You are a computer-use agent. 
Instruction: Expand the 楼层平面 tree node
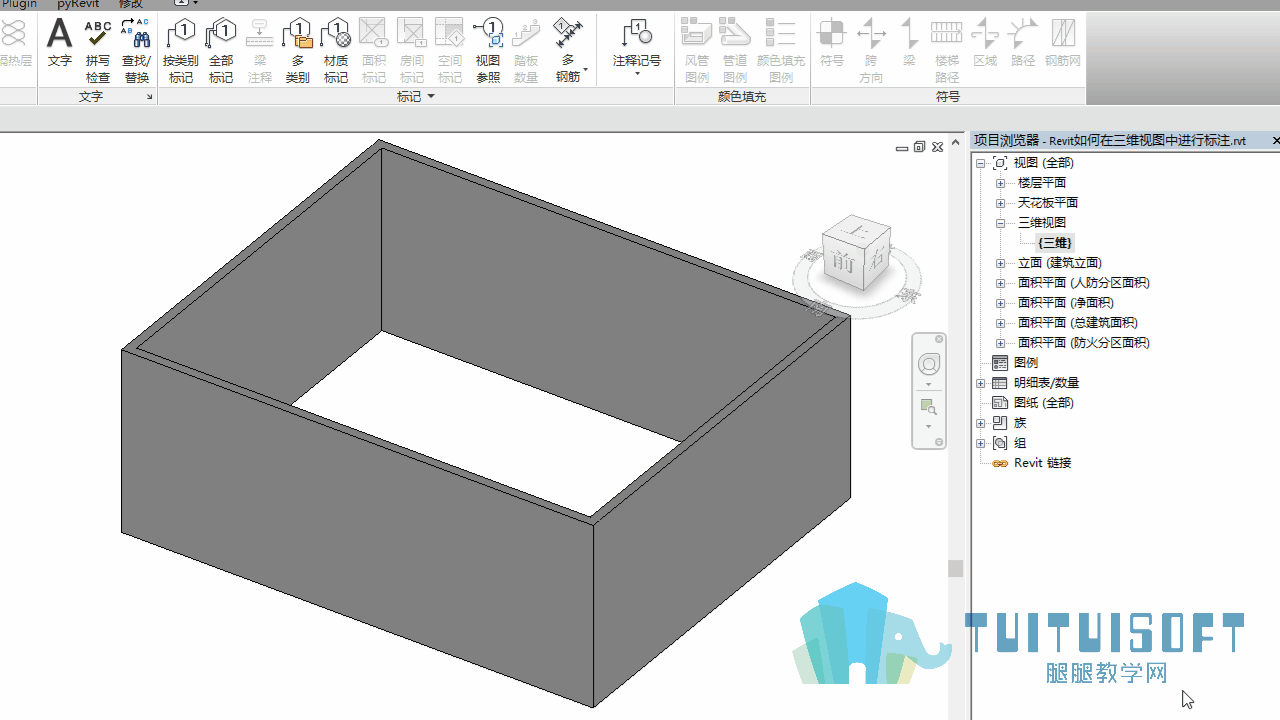coord(1000,183)
